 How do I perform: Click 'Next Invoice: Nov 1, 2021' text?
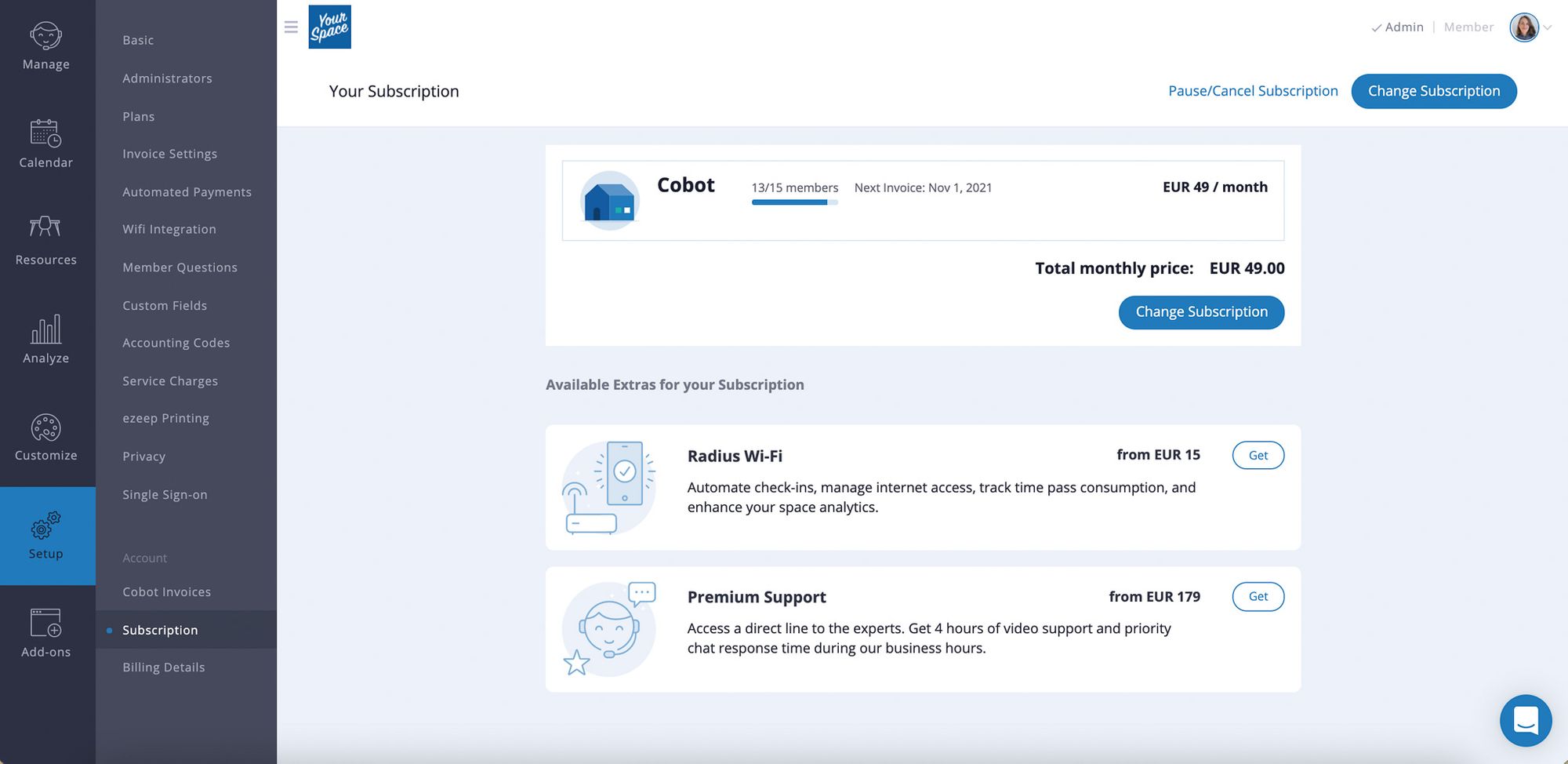coord(923,187)
